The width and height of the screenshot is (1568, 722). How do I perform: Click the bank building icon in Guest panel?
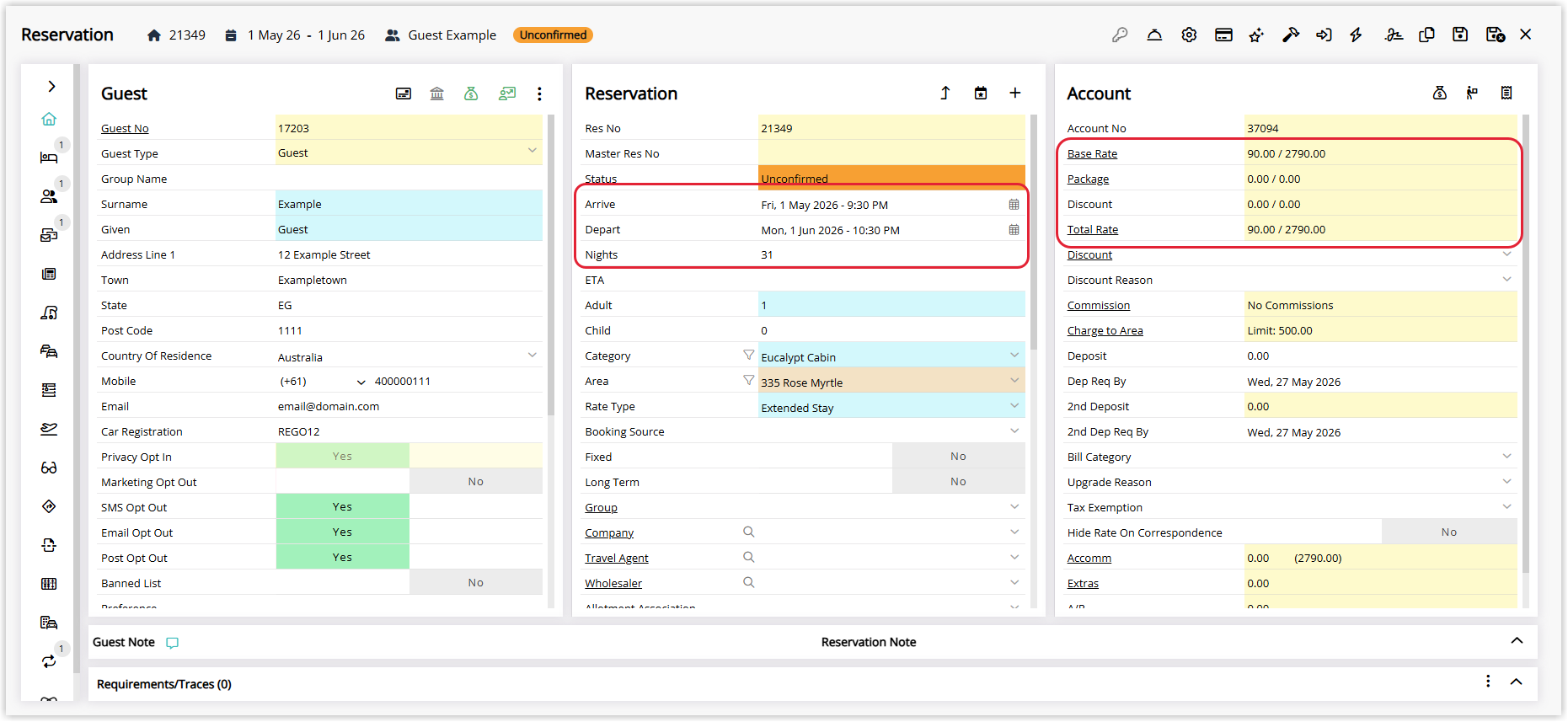pyautogui.click(x=436, y=94)
